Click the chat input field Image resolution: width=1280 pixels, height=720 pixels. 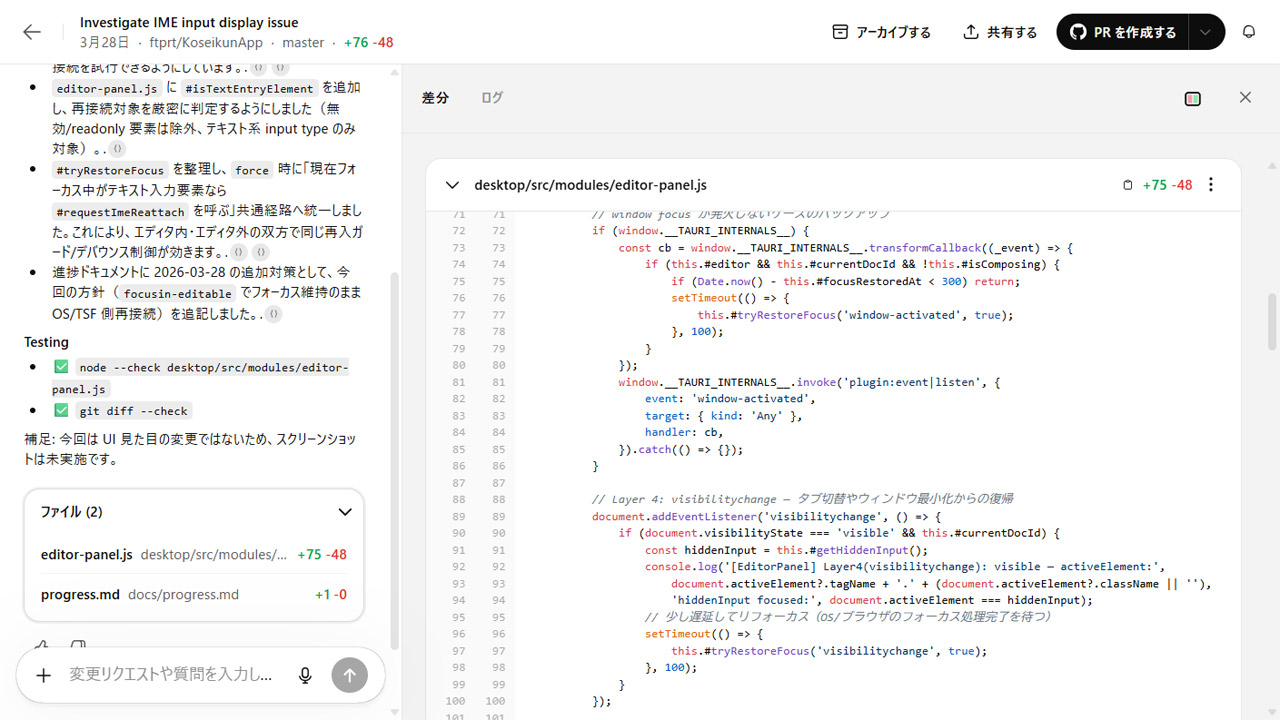point(170,675)
